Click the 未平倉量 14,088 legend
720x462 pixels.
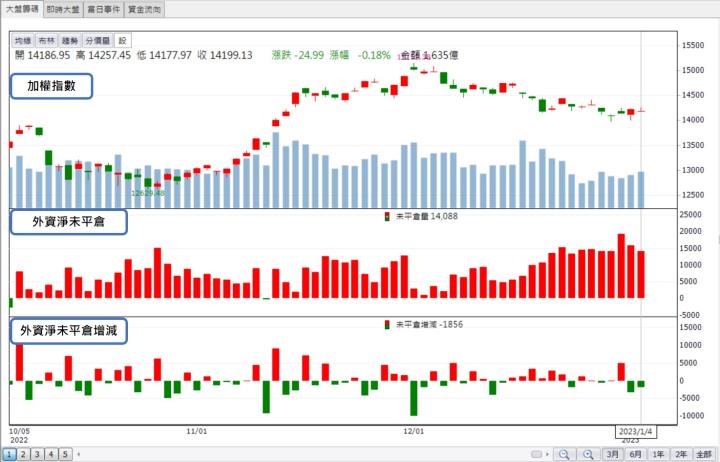[x=421, y=216]
